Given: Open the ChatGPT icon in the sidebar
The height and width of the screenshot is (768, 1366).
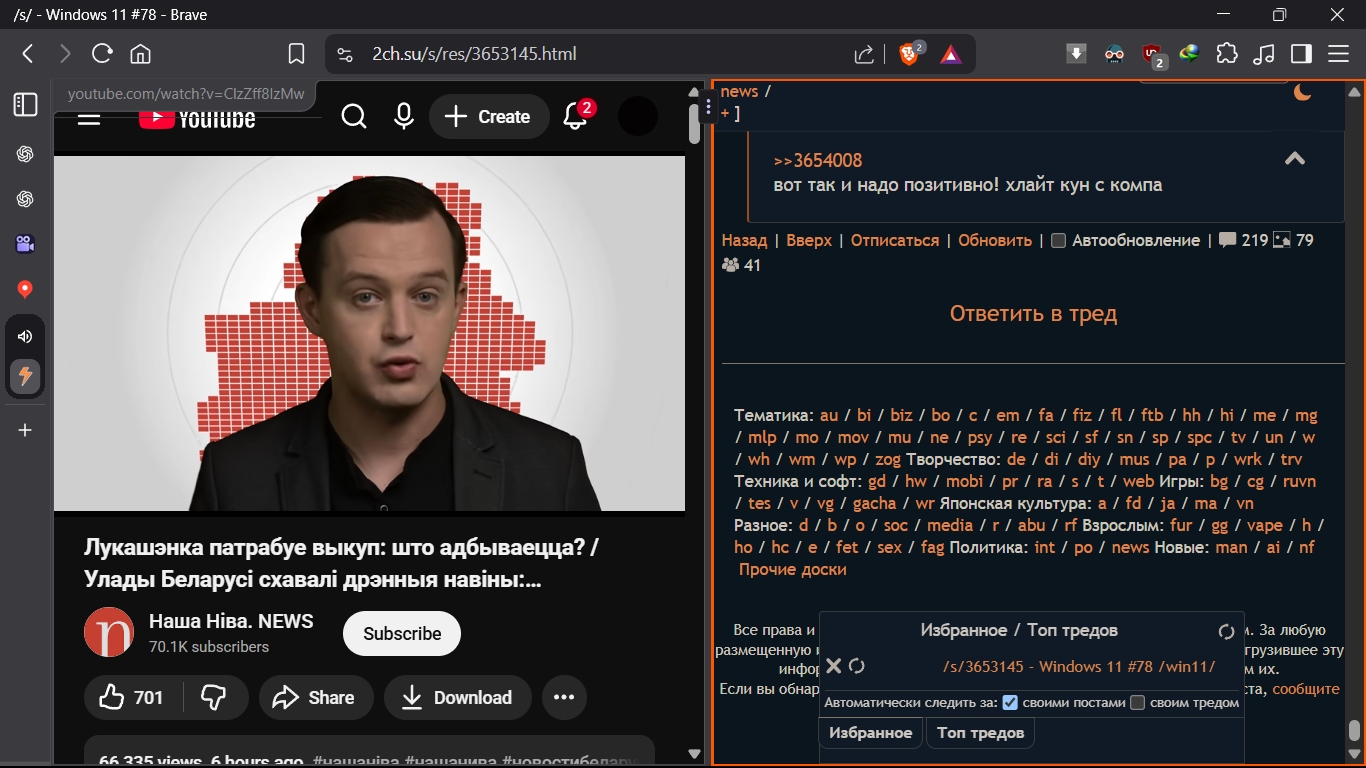Looking at the screenshot, I should pos(25,153).
